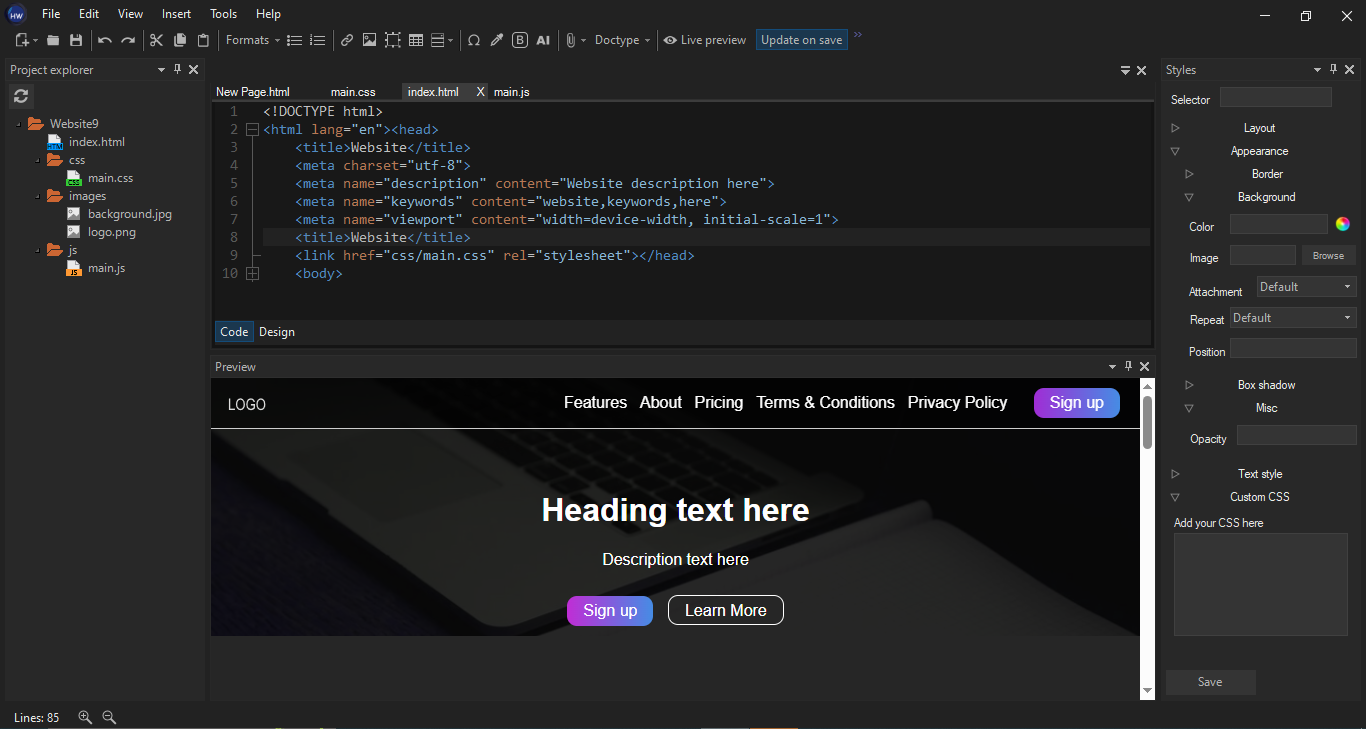
Task: Pin the Project explorer panel
Action: (x=177, y=69)
